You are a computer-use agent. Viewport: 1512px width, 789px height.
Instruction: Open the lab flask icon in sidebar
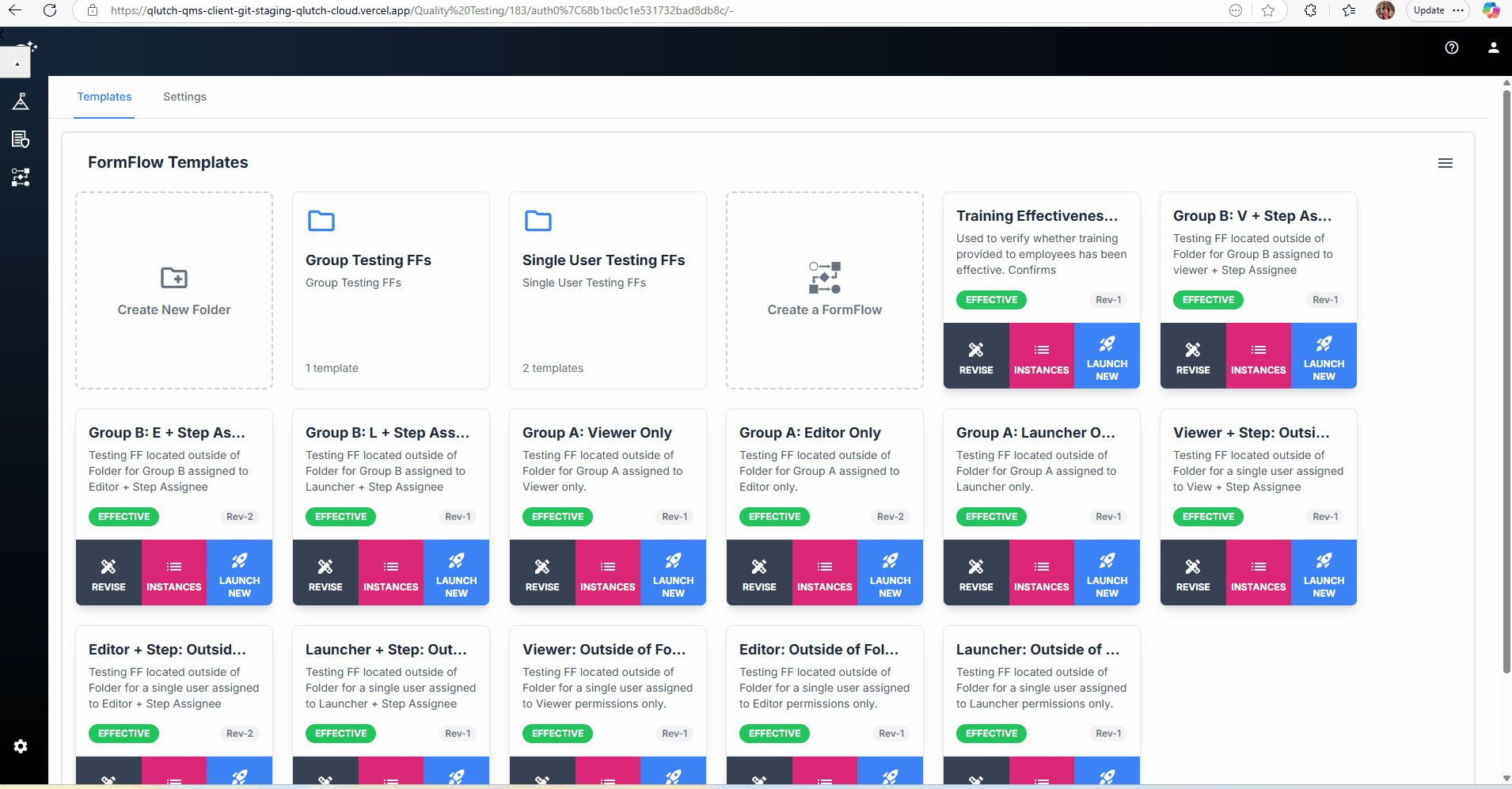(21, 101)
